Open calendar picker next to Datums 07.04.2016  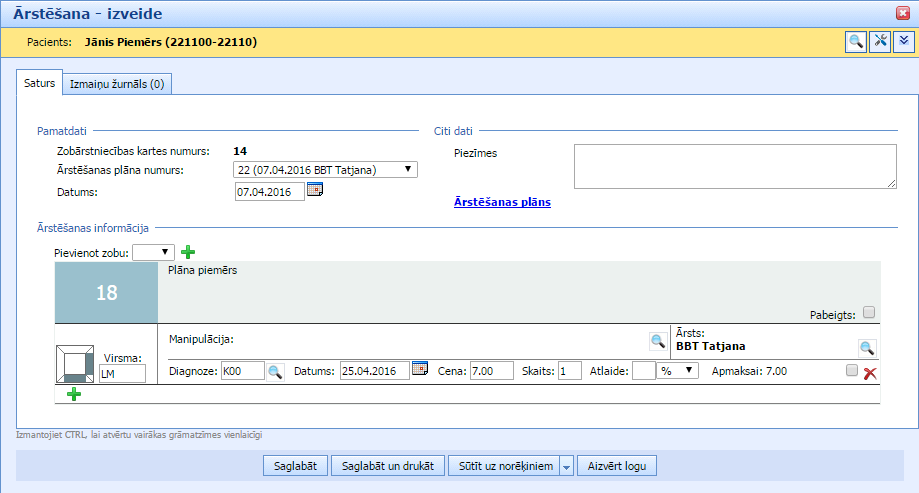click(315, 190)
